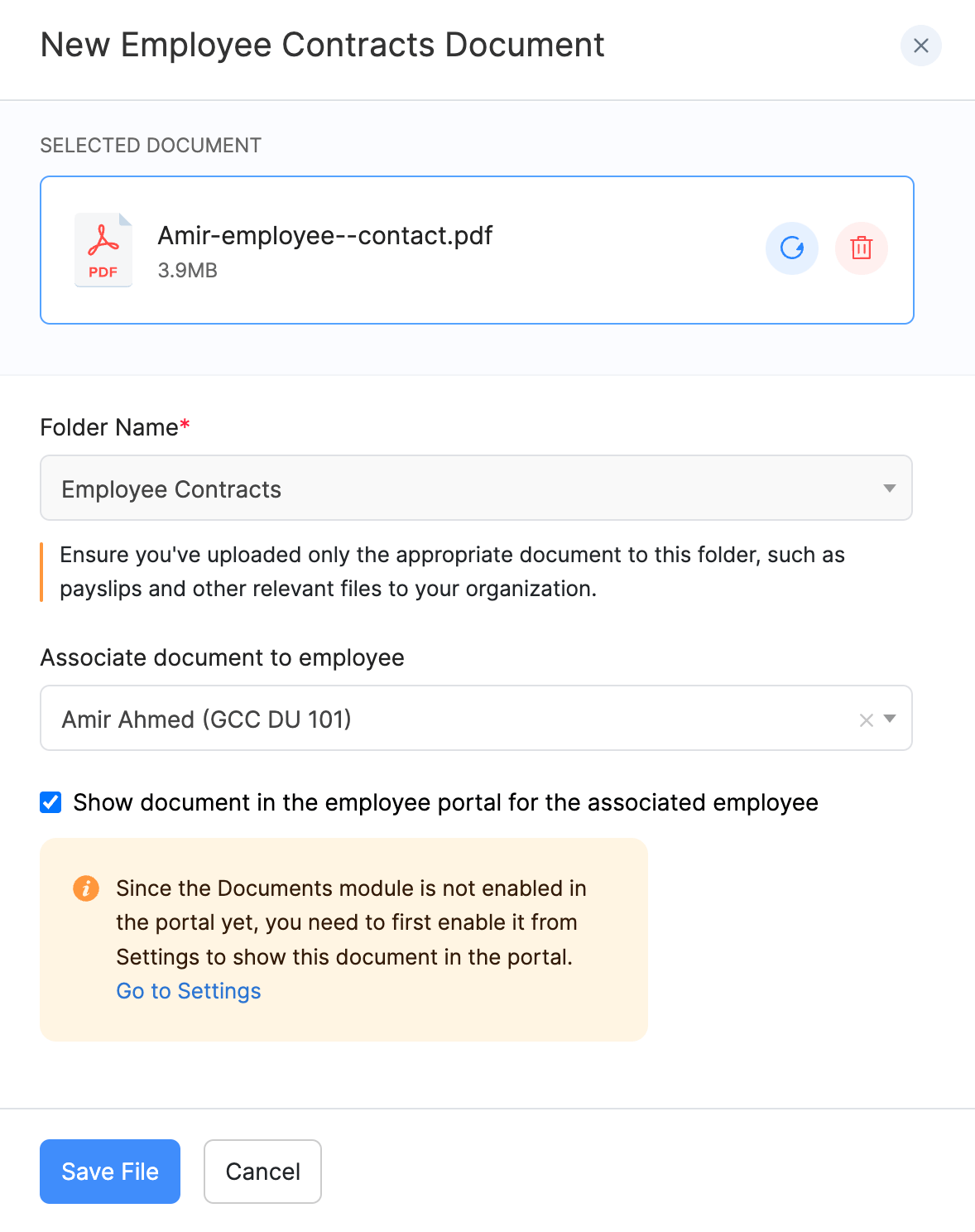Image resolution: width=975 pixels, height=1232 pixels.
Task: Click the Folder Name field label
Action: (x=109, y=427)
